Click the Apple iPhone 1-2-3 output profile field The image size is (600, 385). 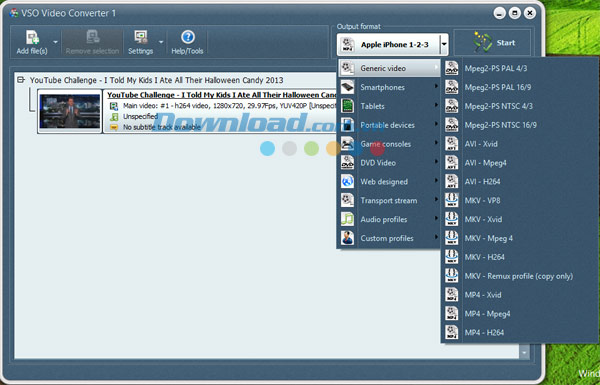pyautogui.click(x=388, y=44)
